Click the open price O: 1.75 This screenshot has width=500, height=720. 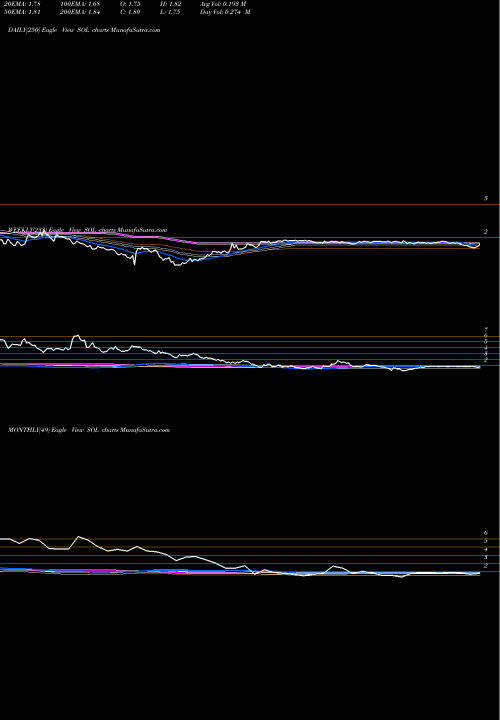pyautogui.click(x=131, y=4)
